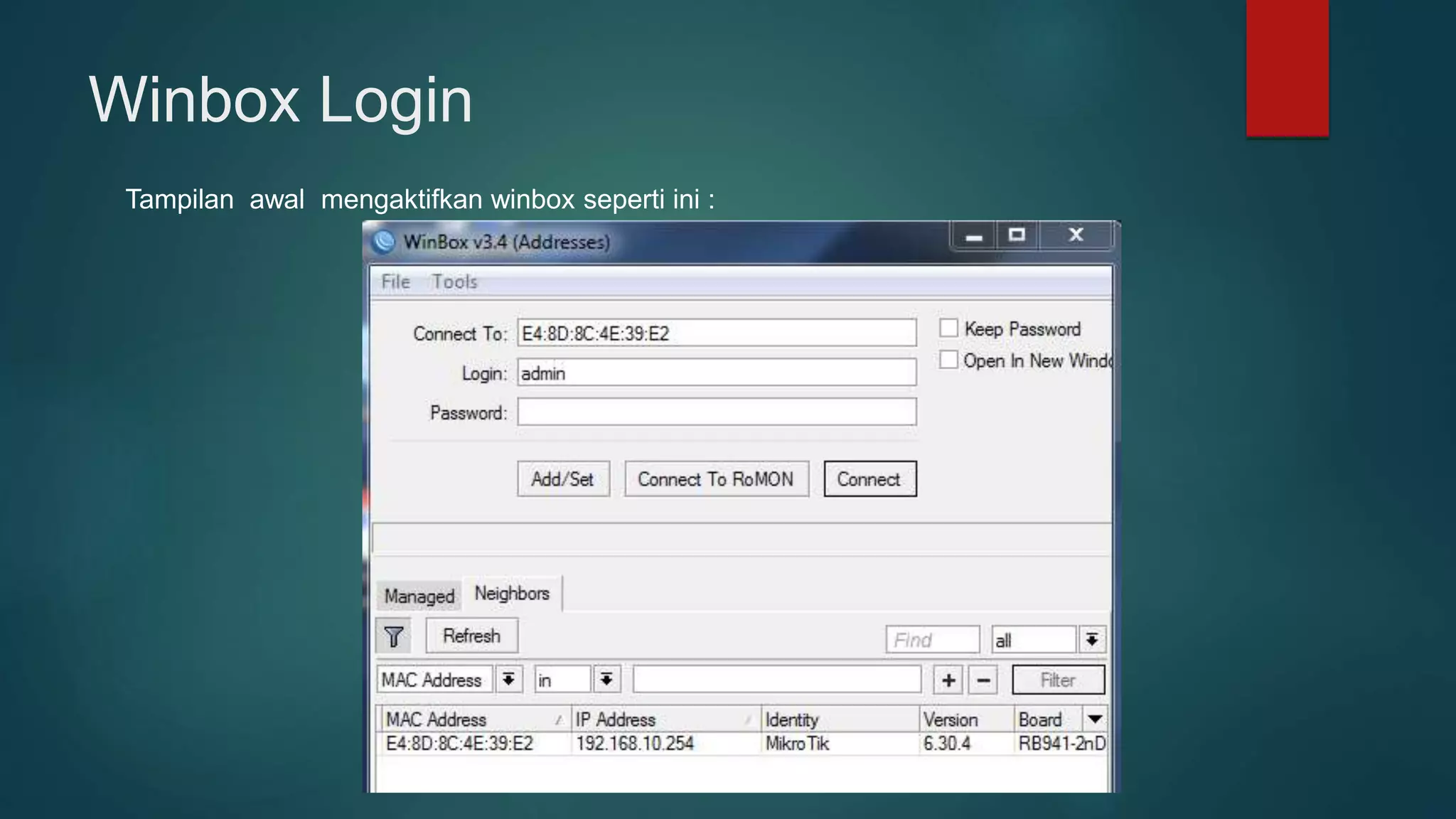Sort by IP Address column header
1456x819 pixels.
click(x=665, y=719)
